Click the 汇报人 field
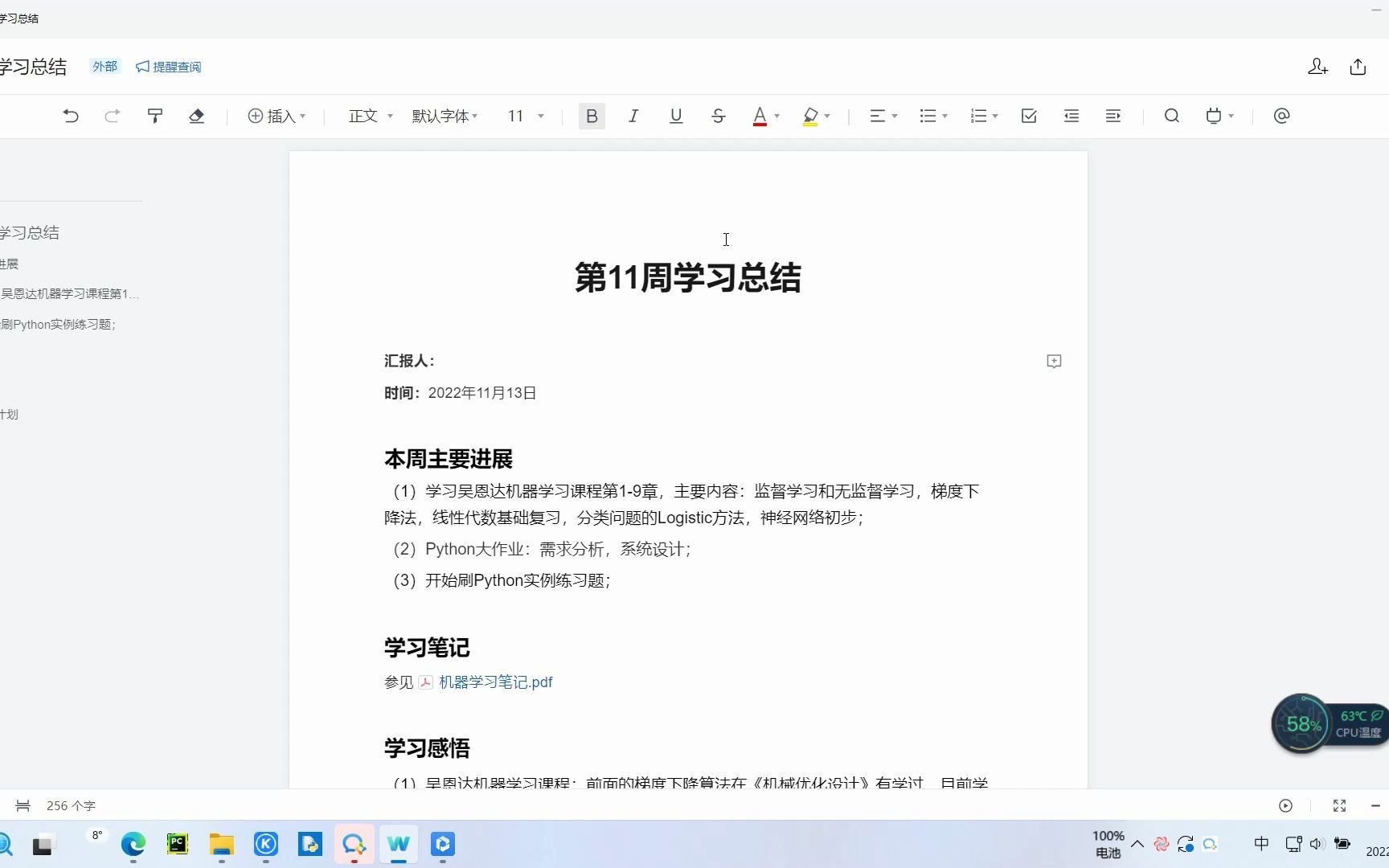 pos(409,361)
